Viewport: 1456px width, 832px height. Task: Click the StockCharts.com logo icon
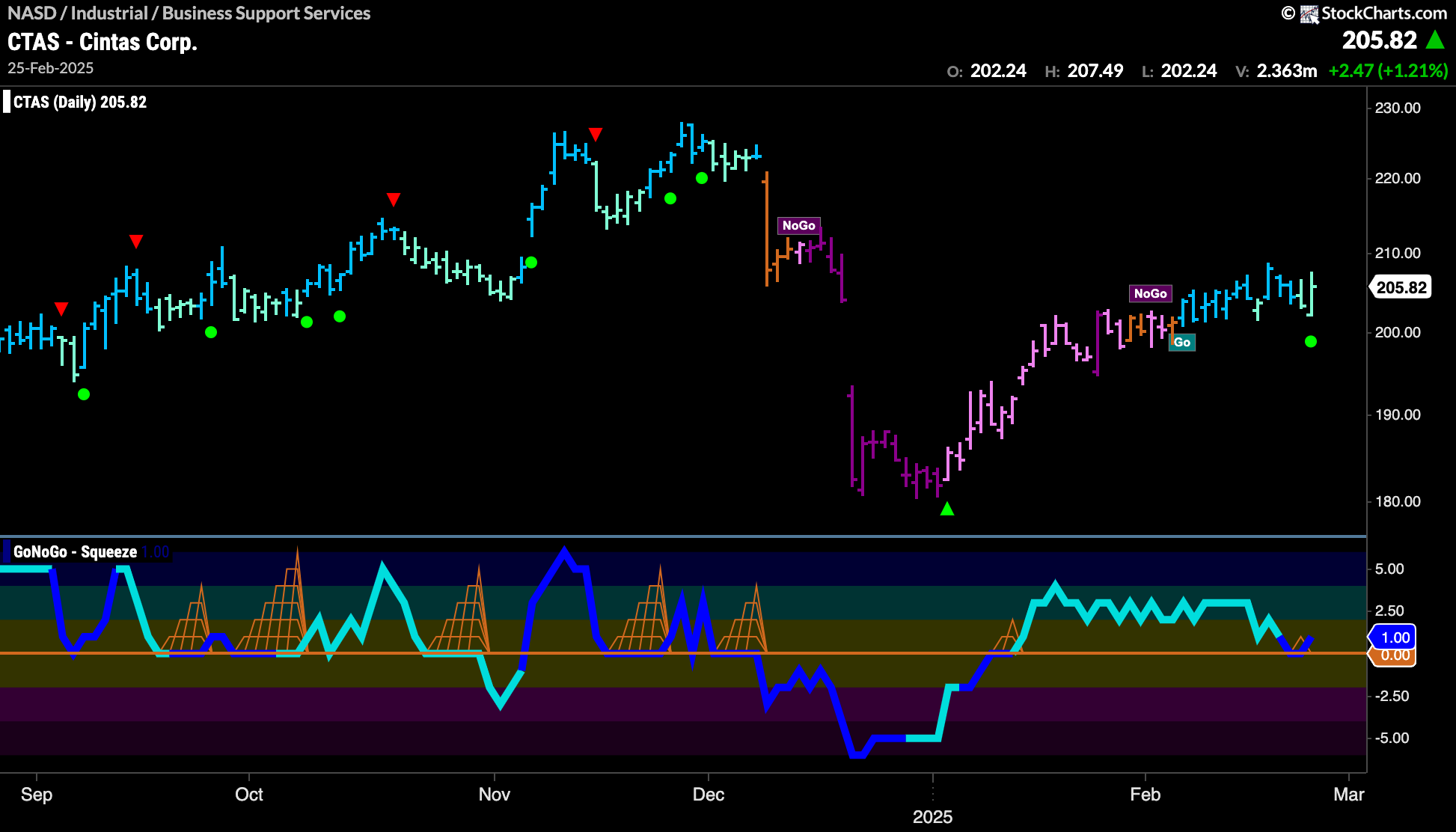[x=1309, y=14]
